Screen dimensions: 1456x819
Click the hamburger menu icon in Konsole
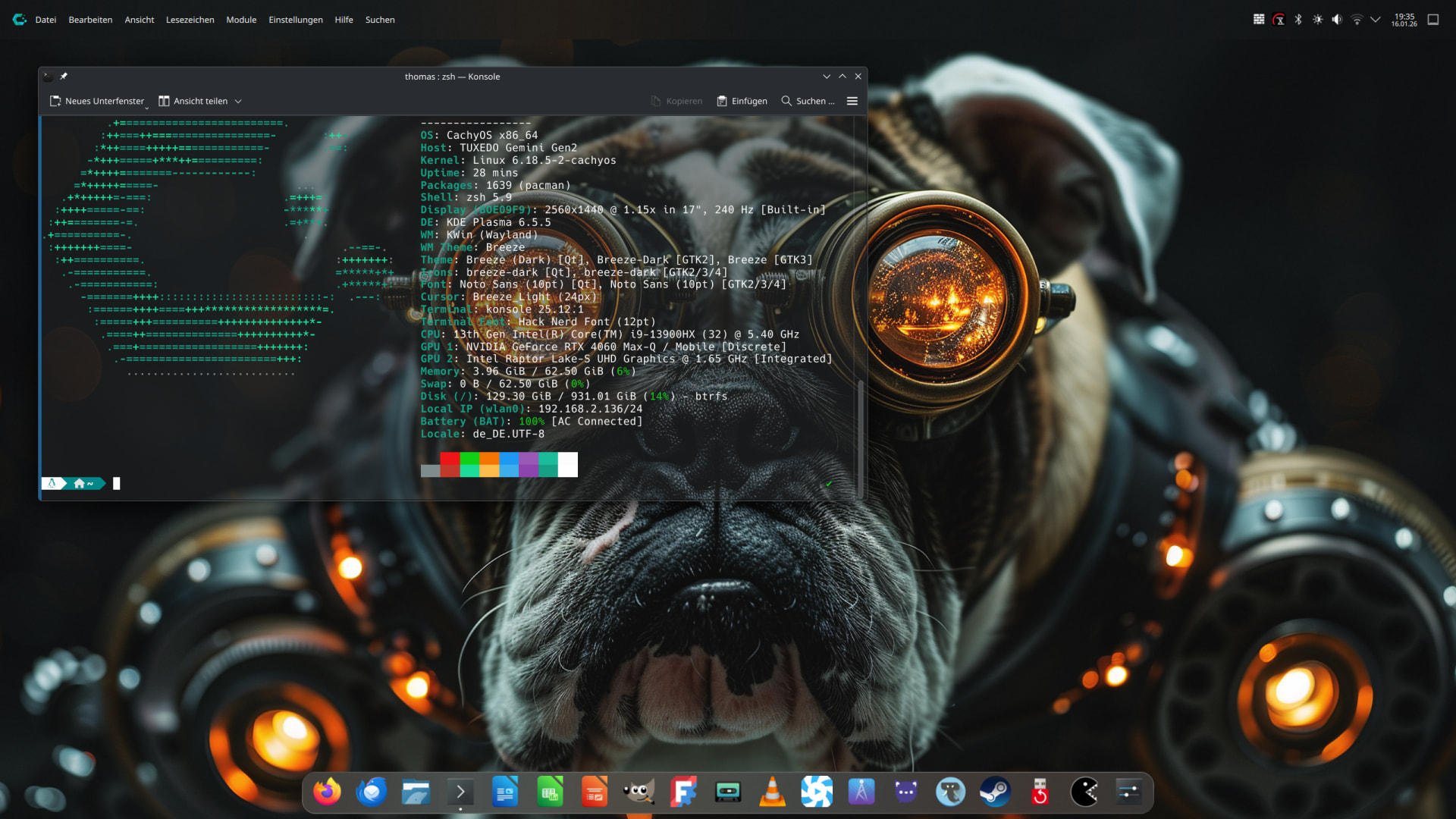click(x=852, y=101)
